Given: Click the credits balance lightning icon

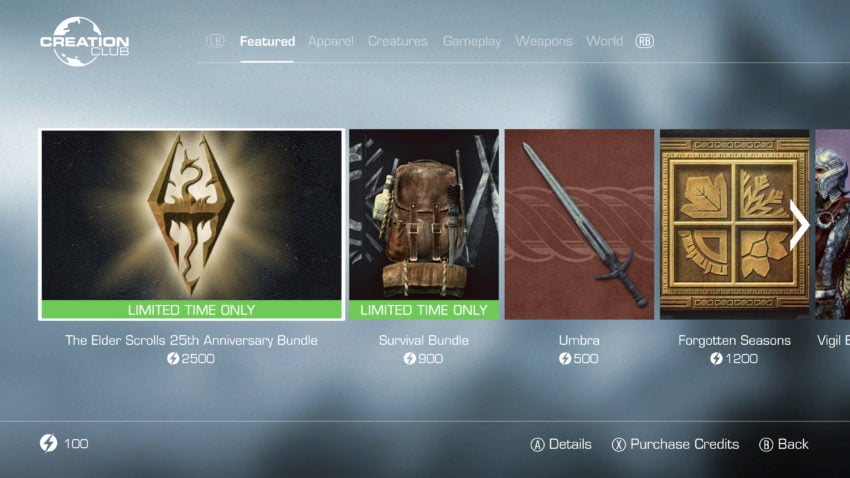Looking at the screenshot, I should point(48,443).
